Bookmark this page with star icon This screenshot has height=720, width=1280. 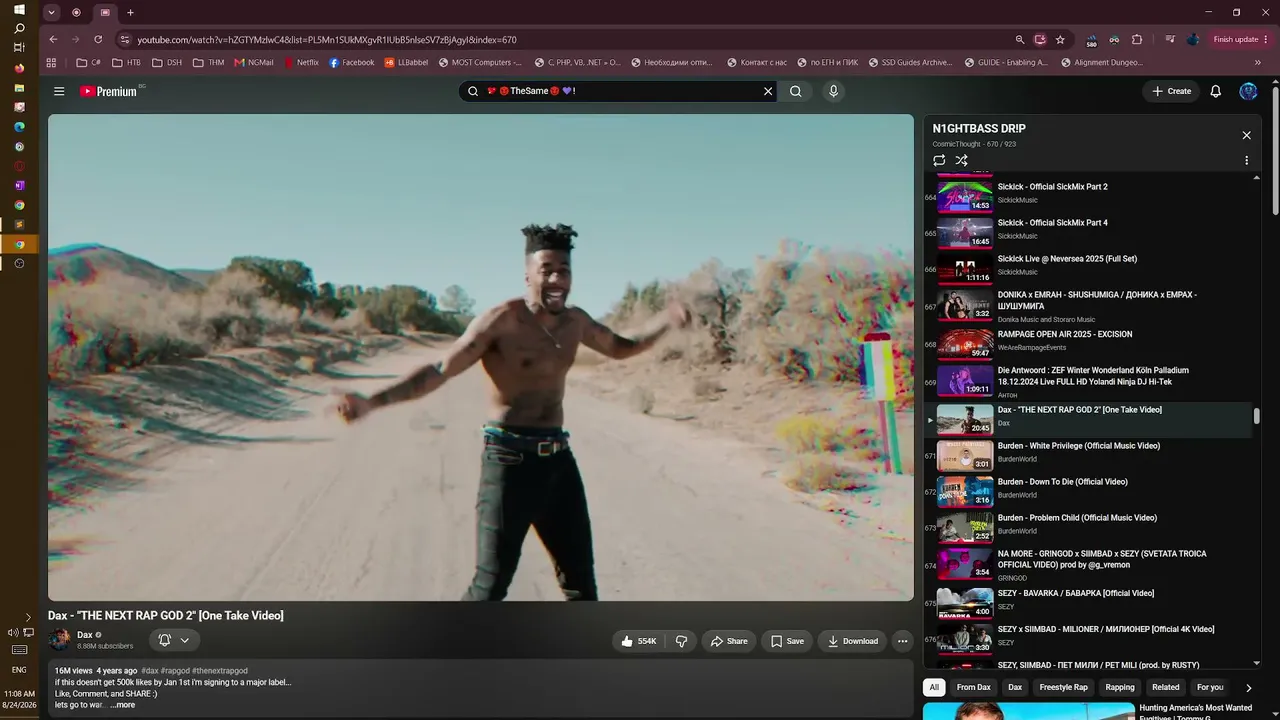pos(1060,40)
